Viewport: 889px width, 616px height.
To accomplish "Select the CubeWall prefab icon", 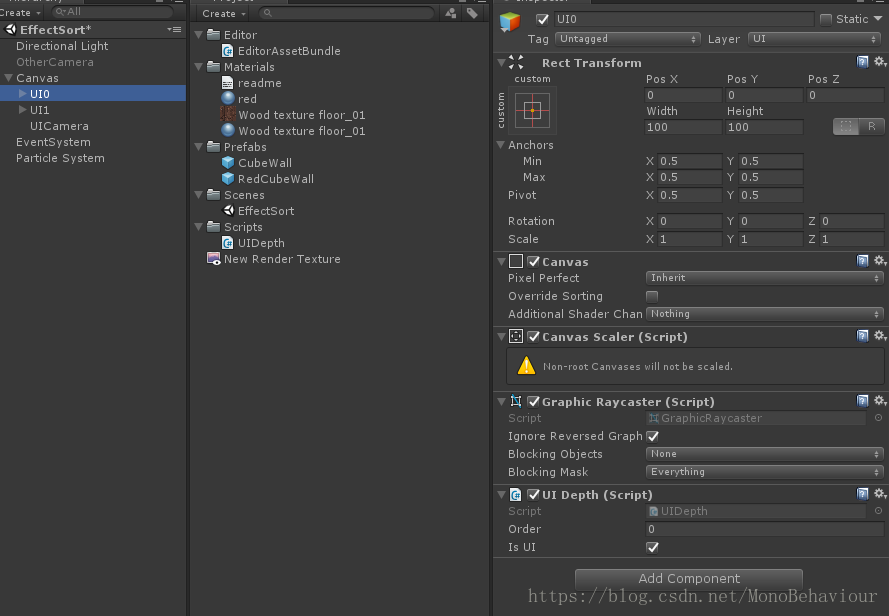I will [228, 163].
